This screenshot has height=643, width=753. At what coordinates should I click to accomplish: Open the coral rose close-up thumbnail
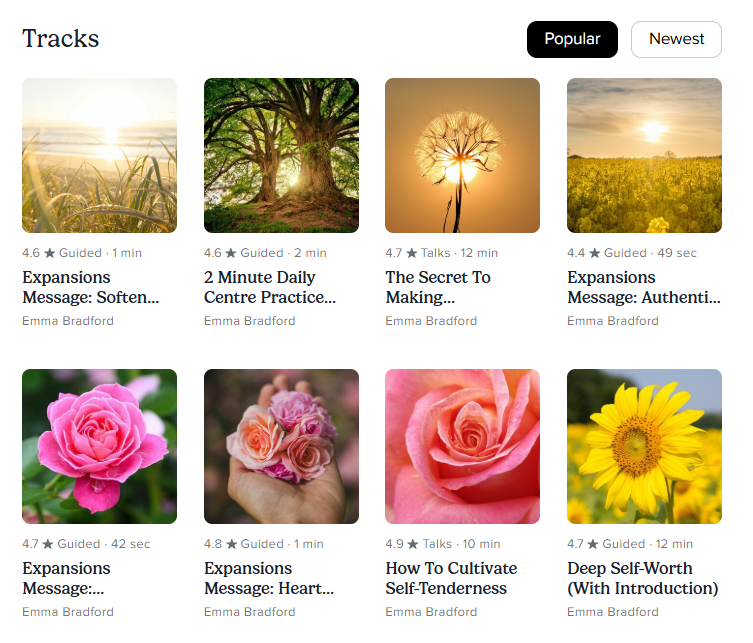(462, 446)
